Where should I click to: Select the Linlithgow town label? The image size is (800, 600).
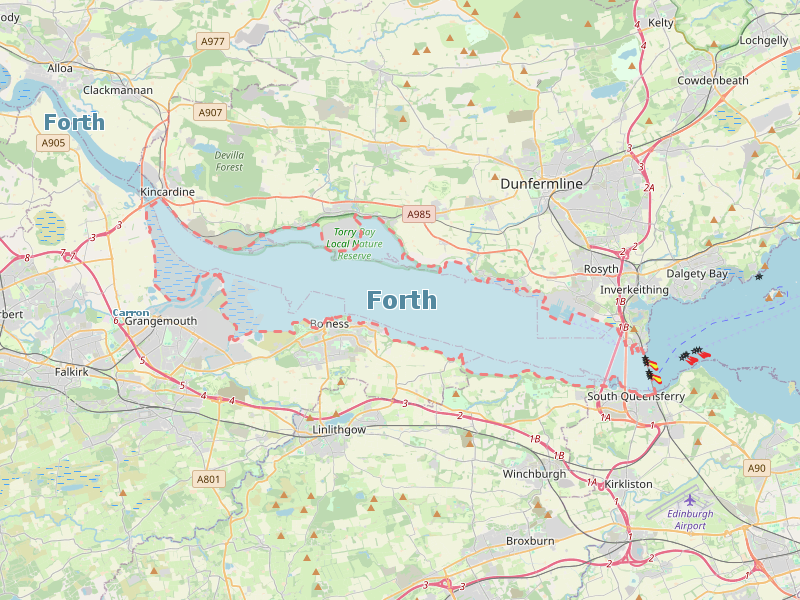coord(339,430)
